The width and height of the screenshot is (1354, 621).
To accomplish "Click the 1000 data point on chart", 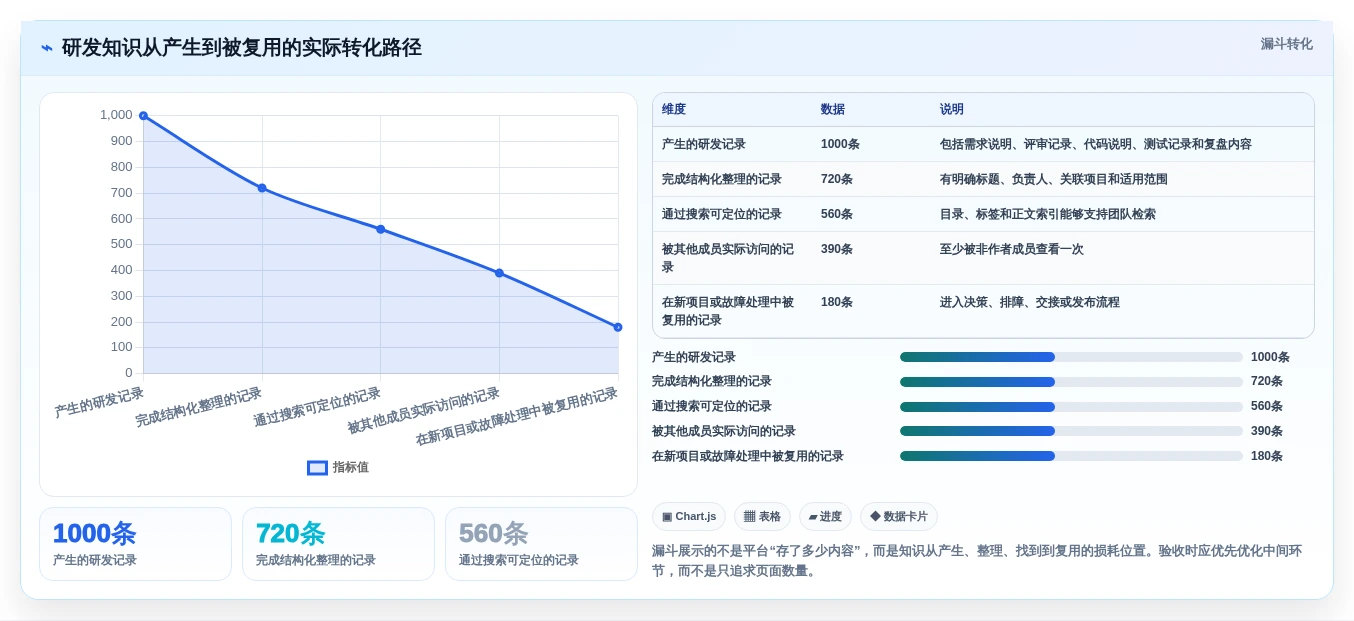I will (143, 116).
